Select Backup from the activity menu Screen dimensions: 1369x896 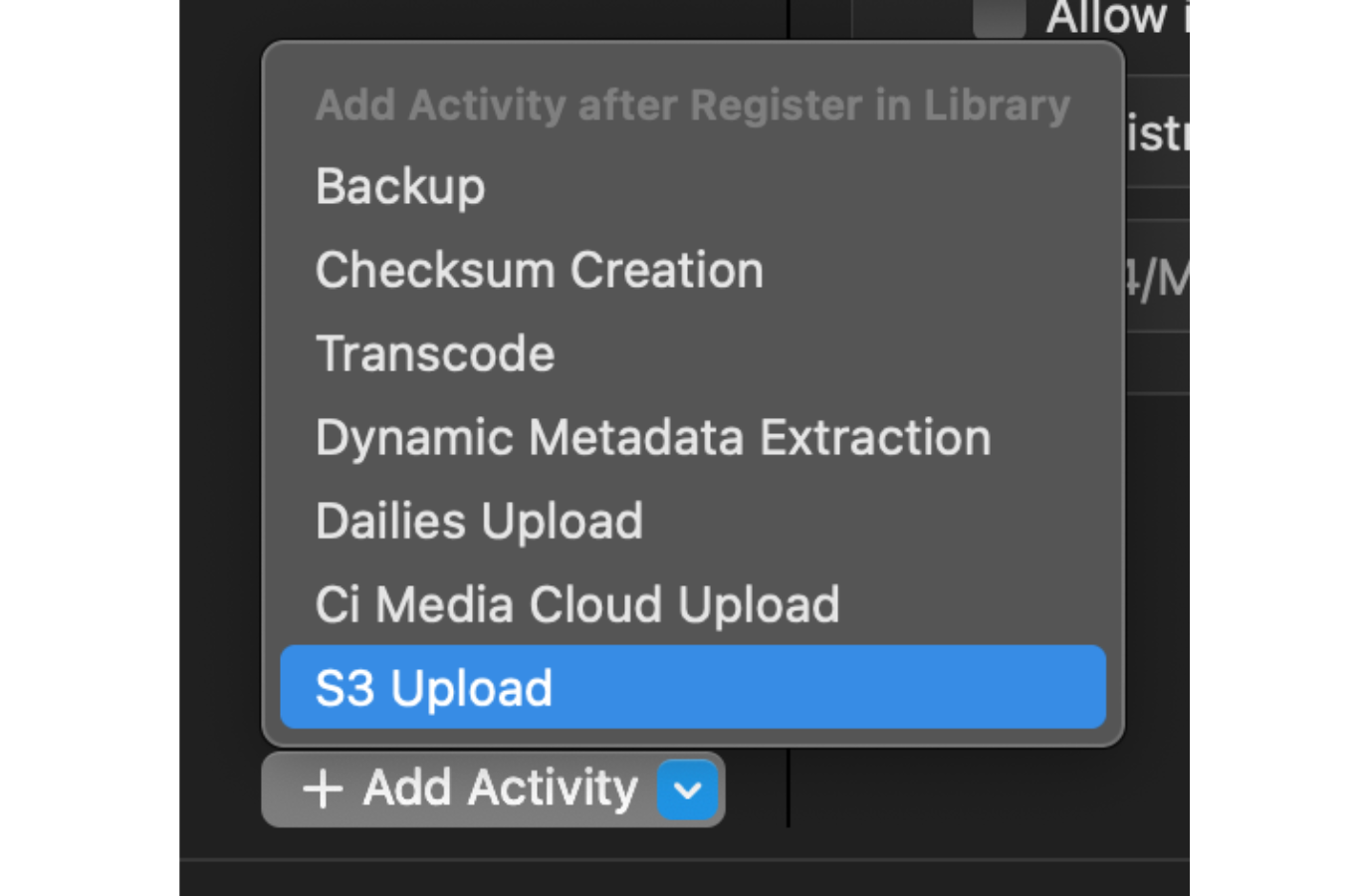400,187
